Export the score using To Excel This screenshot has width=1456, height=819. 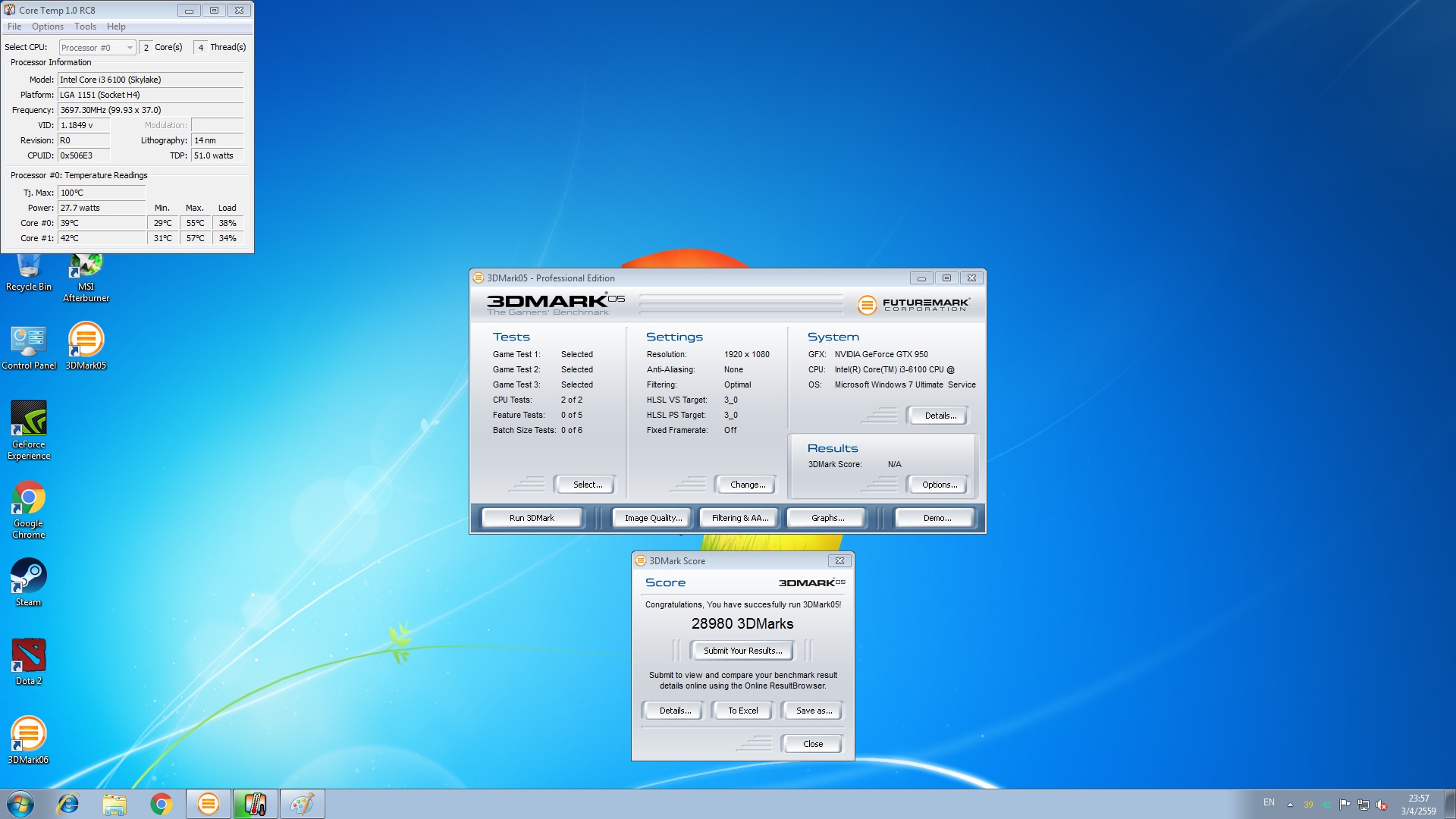[742, 711]
